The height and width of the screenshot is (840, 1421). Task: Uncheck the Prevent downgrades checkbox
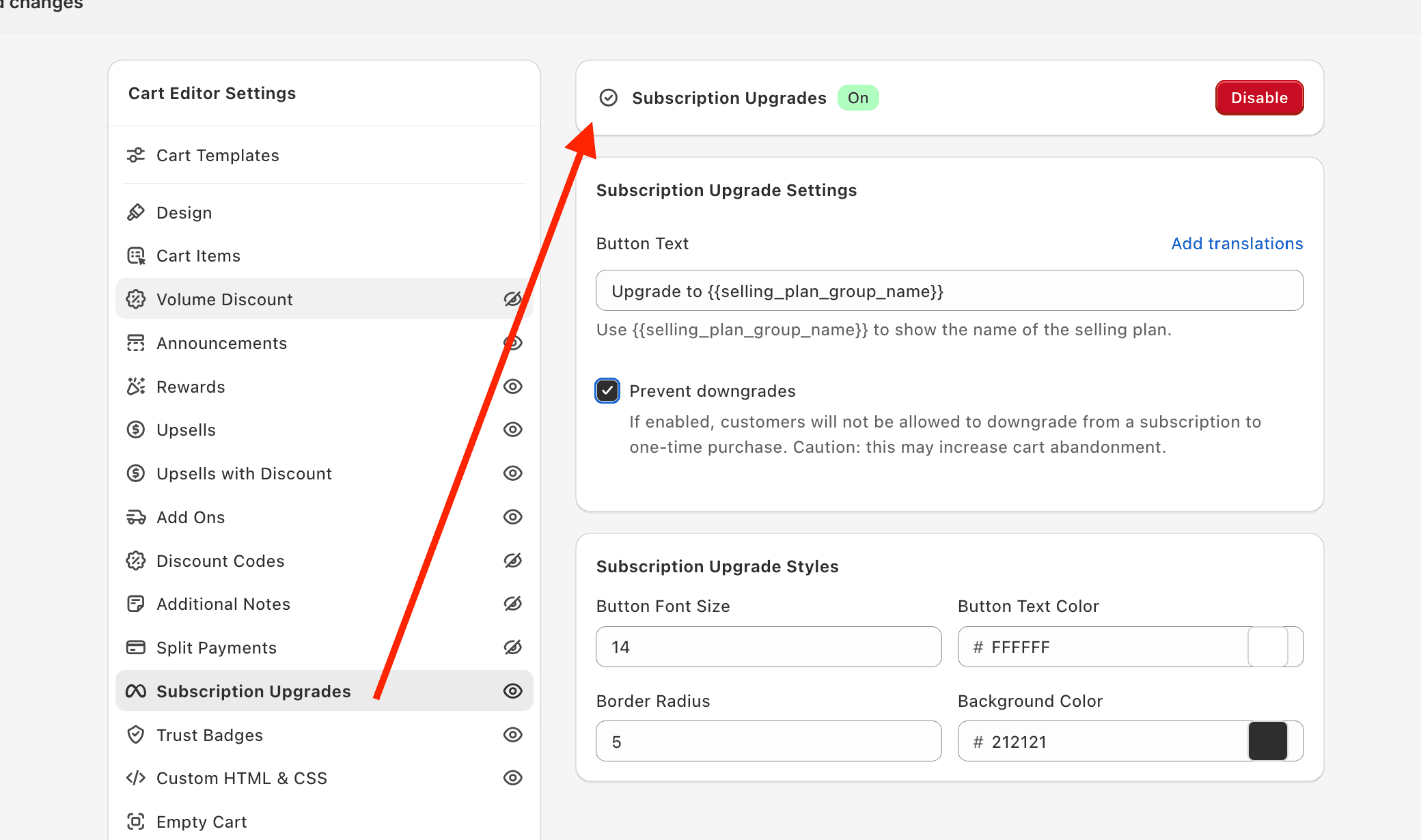point(607,391)
